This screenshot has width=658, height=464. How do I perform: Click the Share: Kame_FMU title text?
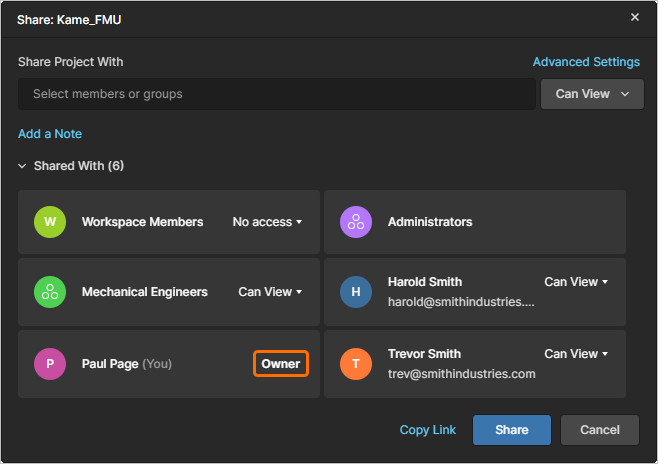tap(69, 20)
